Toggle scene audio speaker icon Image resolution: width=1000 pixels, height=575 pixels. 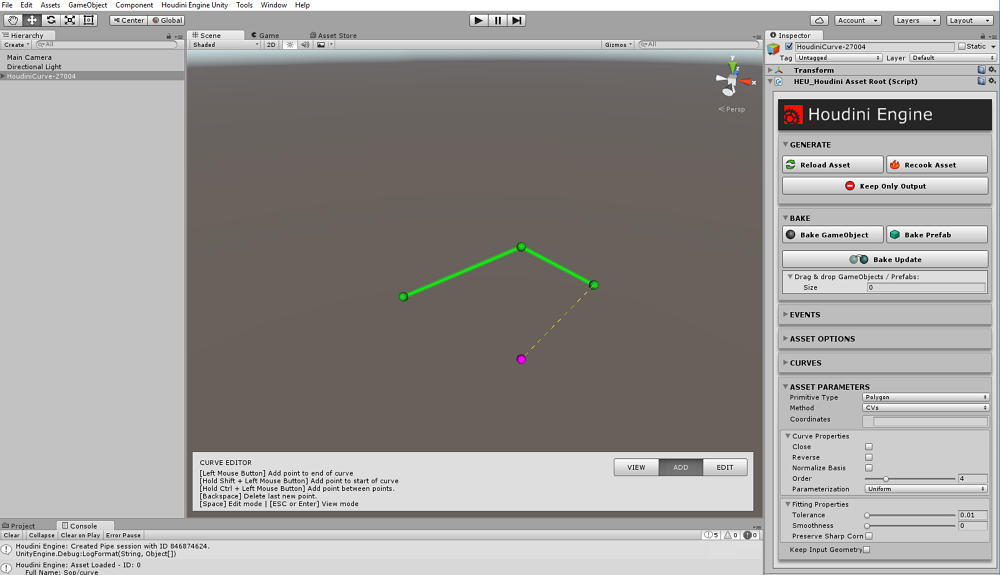coord(305,45)
